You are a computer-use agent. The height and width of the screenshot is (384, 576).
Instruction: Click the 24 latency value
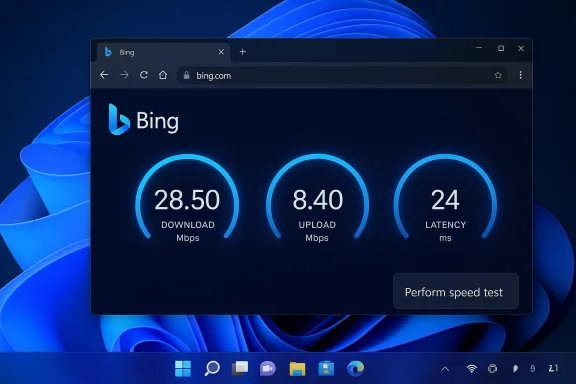pos(445,200)
